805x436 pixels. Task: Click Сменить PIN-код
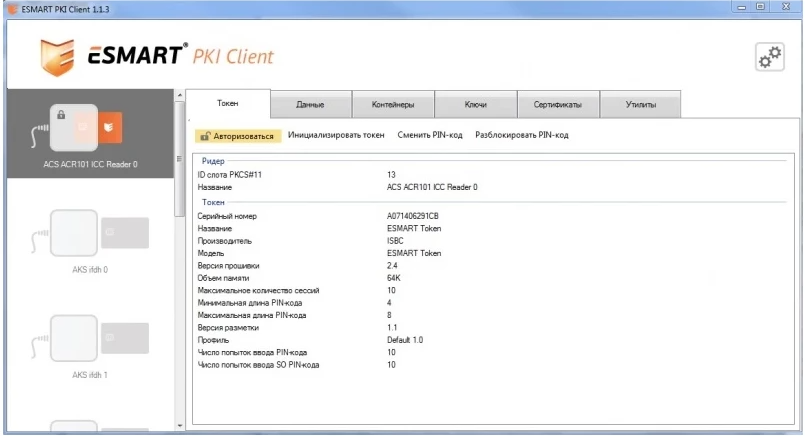click(x=430, y=135)
